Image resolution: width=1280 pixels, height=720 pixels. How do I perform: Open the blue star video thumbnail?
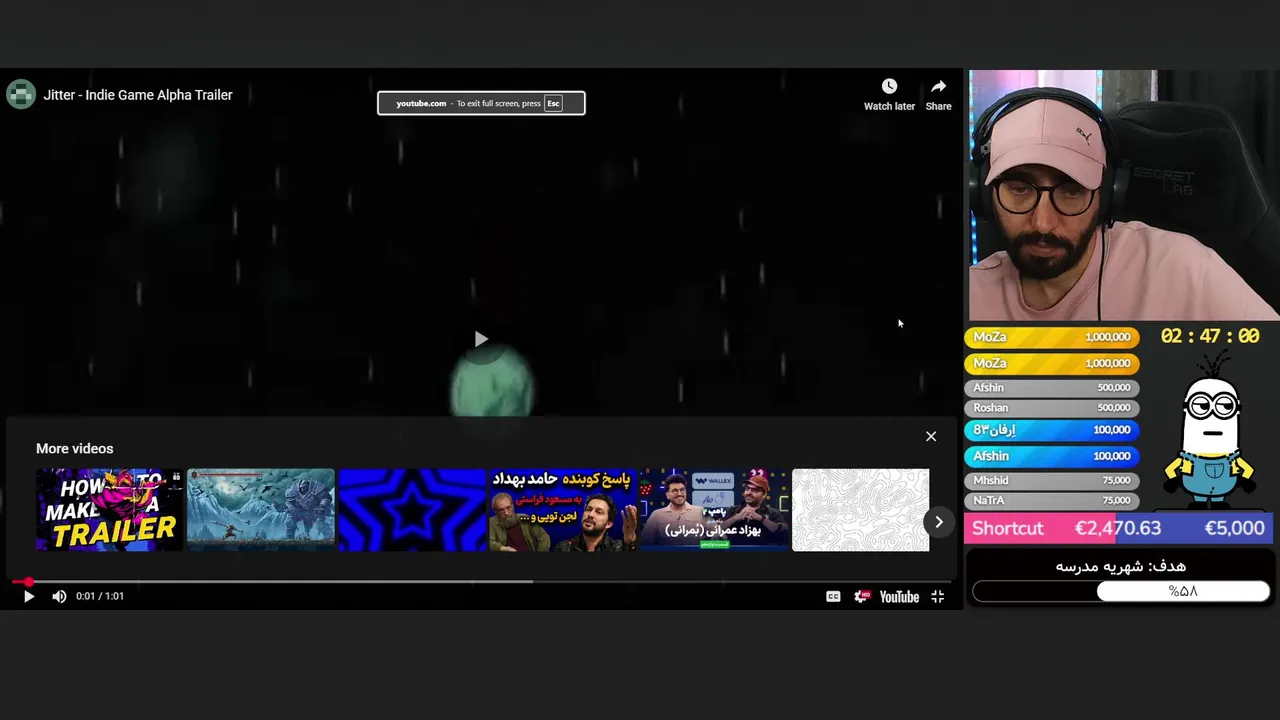(x=411, y=510)
